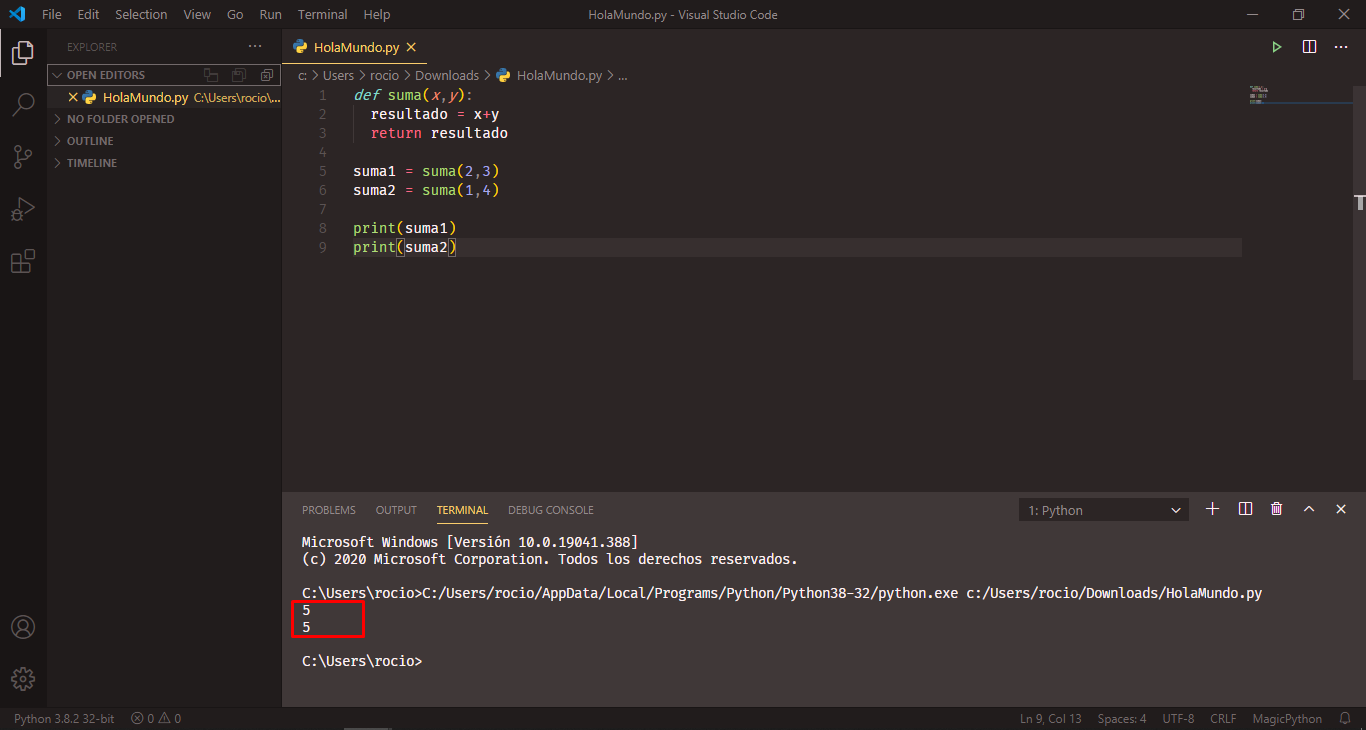Select HolaMundo.py in Open Editors list
1366x730 pixels.
click(145, 98)
